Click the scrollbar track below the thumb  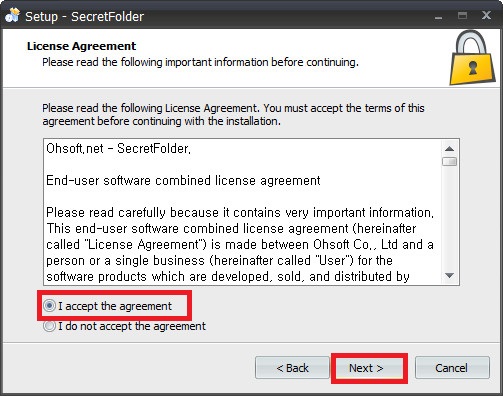449,217
